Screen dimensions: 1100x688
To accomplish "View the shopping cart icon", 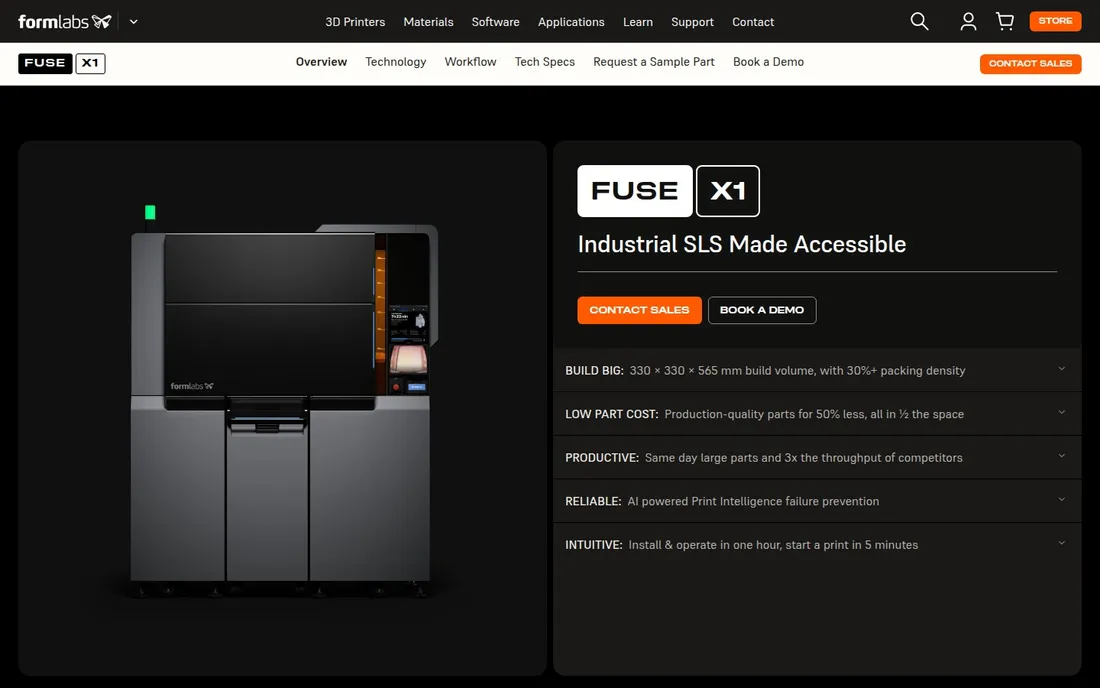I will 1005,22.
